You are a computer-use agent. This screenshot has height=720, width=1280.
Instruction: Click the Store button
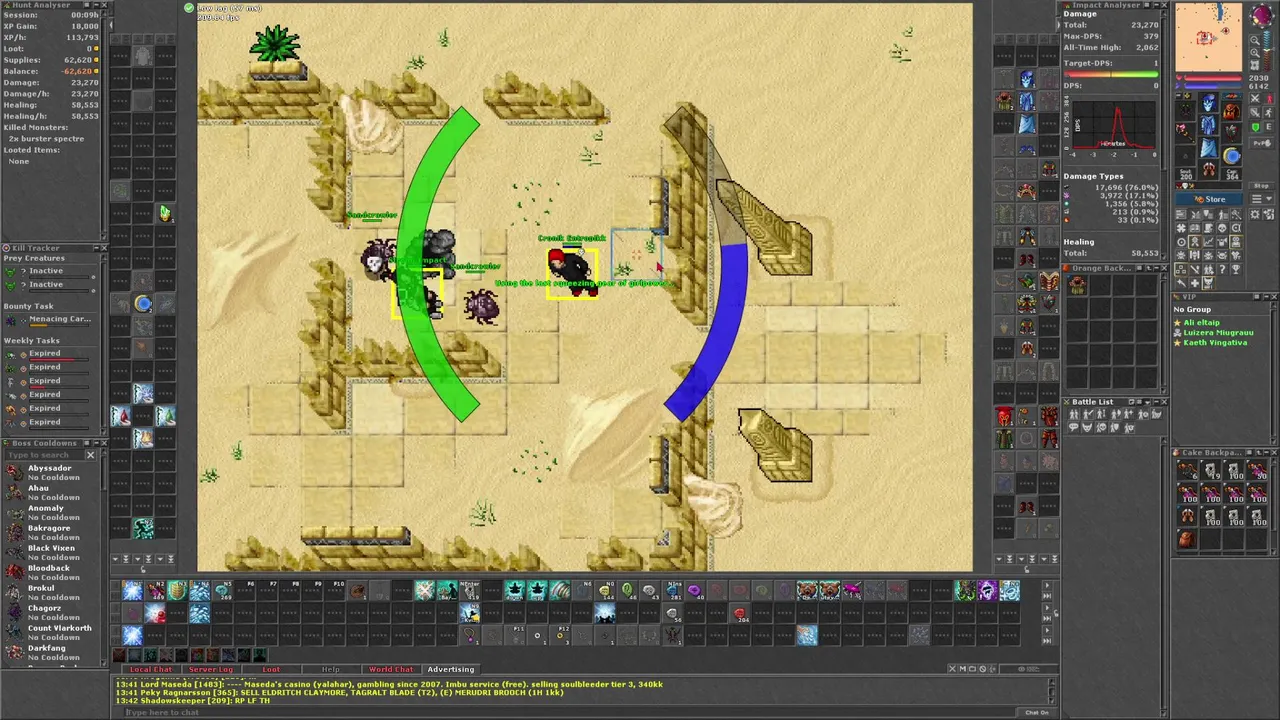(x=1209, y=199)
